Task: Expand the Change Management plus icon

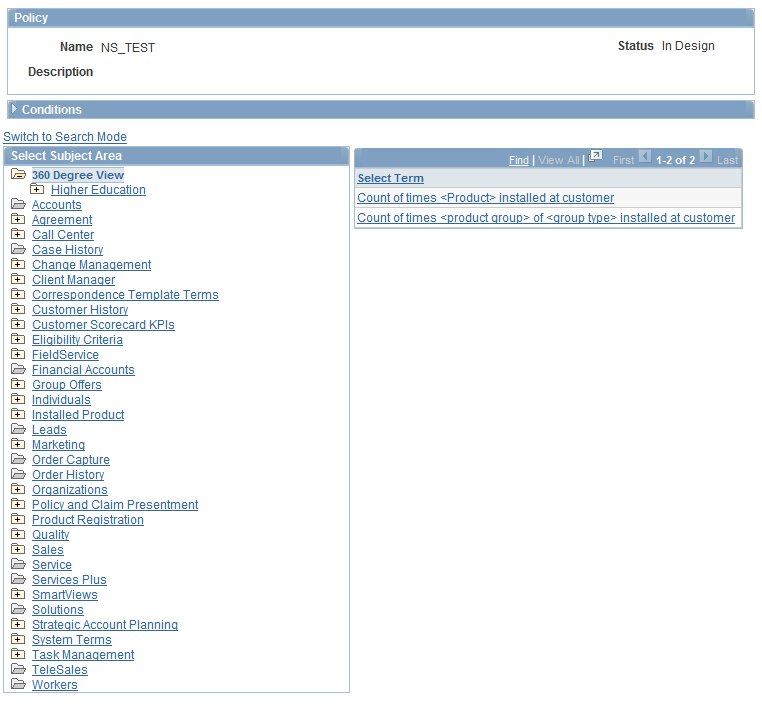Action: [18, 264]
